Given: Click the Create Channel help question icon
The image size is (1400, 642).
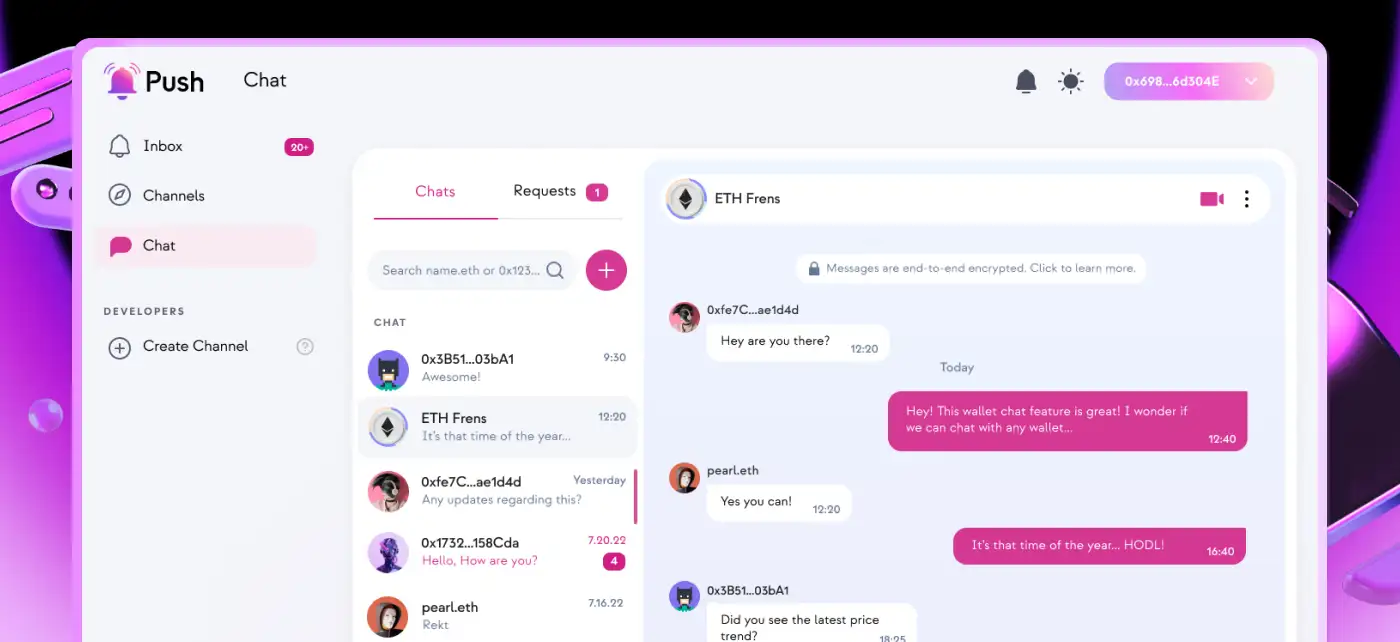Looking at the screenshot, I should 306,347.
